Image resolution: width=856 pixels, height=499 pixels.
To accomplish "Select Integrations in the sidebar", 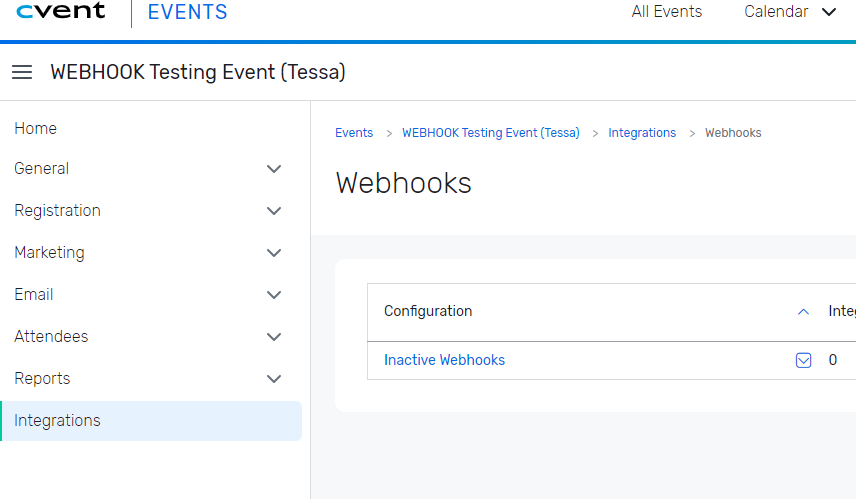I will [x=151, y=421].
